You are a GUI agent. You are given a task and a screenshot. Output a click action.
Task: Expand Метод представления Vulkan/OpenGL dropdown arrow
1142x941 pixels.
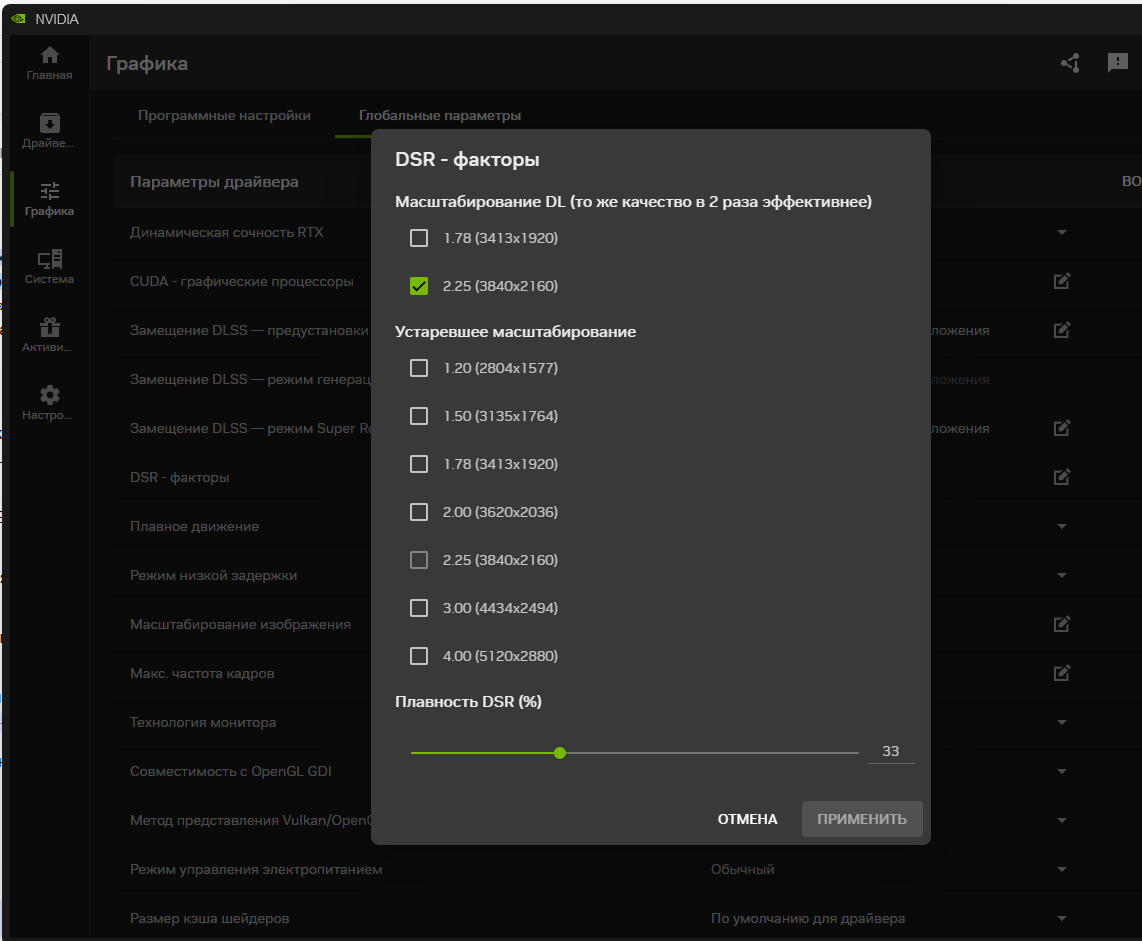pyautogui.click(x=1062, y=820)
